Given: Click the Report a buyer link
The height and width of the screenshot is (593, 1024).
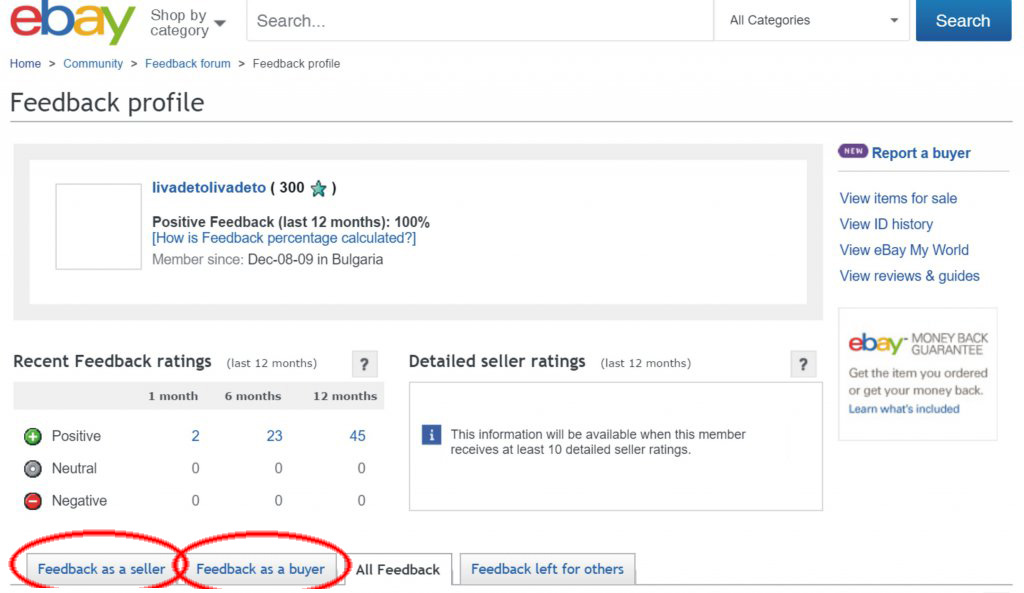Looking at the screenshot, I should click(x=920, y=153).
